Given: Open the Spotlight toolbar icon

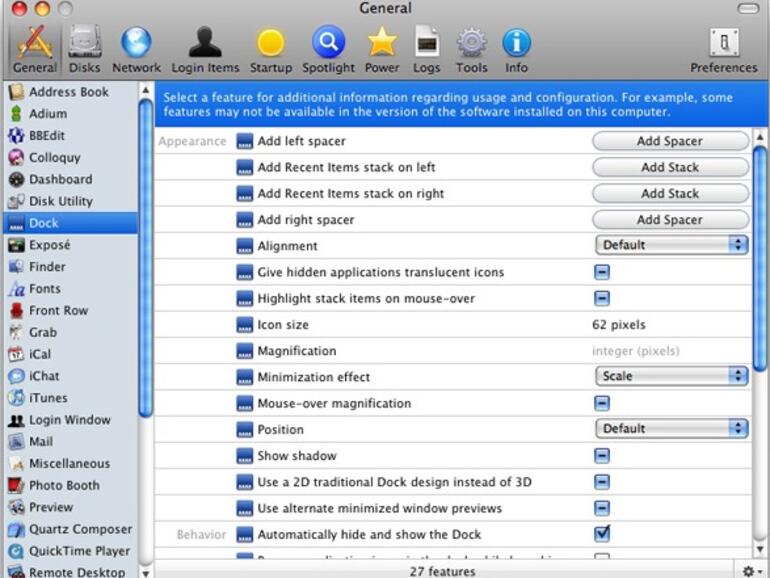Looking at the screenshot, I should 328,48.
